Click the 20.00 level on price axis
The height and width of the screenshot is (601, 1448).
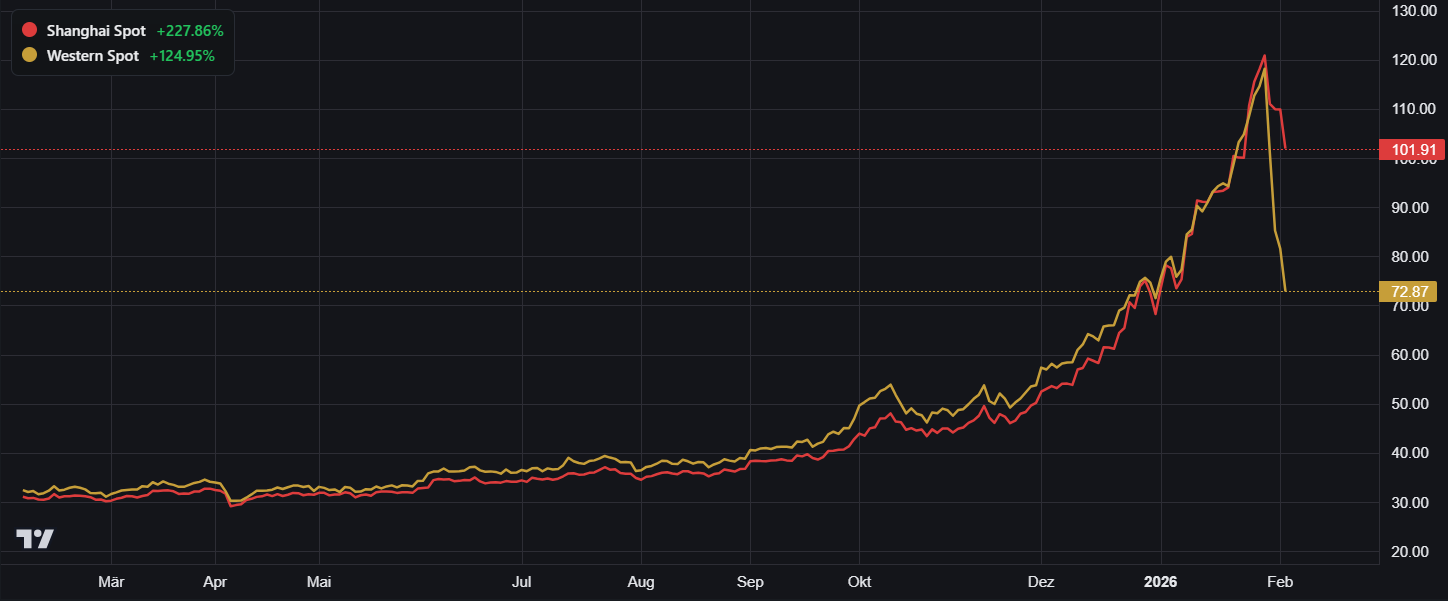tap(1414, 551)
